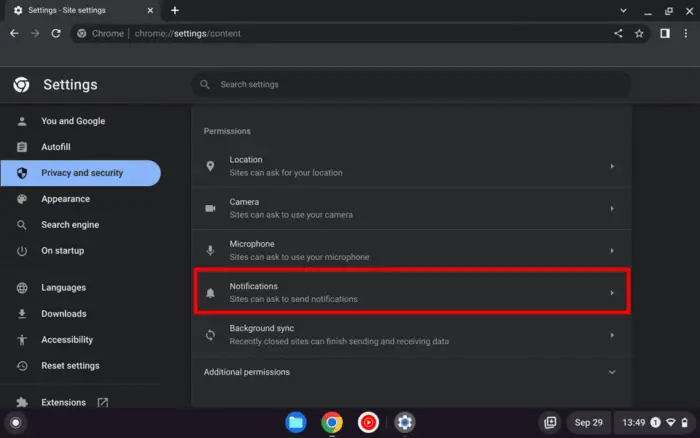Click the external link icon next to Extensions

coord(103,402)
